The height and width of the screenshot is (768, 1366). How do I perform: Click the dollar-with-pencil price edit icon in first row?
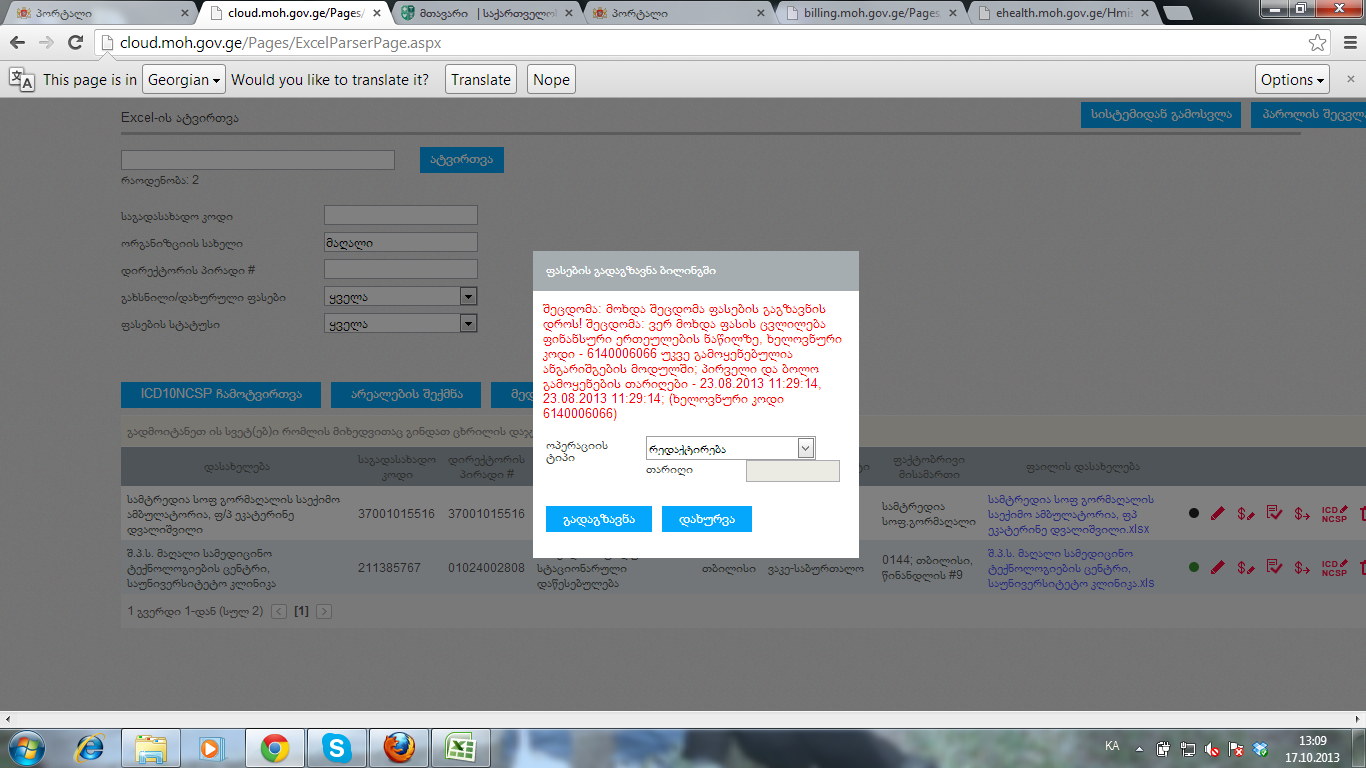[x=1245, y=513]
